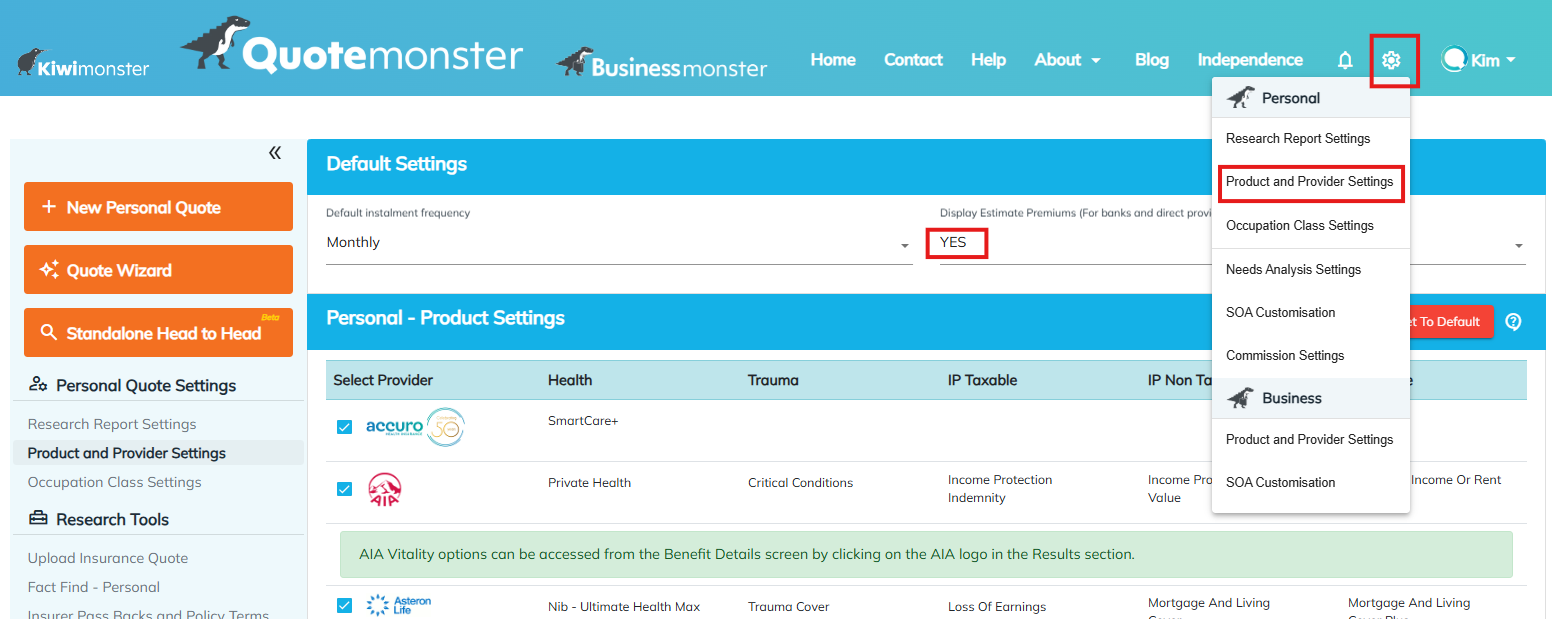The height and width of the screenshot is (619, 1552).
Task: Select Personal SOA Customisation menu item
Action: (1310, 312)
